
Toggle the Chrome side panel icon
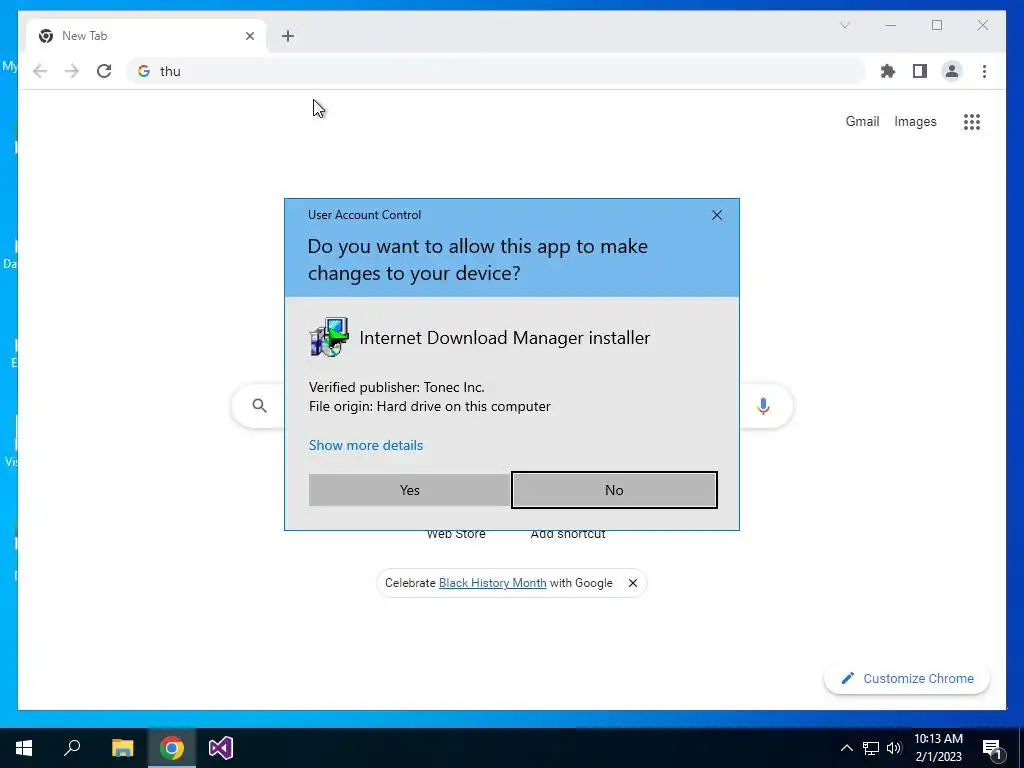(920, 71)
